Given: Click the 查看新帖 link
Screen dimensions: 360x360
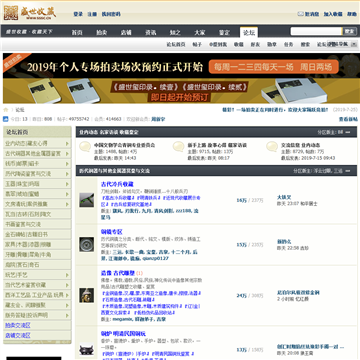Looking at the screenshot, I should pos(348,119).
